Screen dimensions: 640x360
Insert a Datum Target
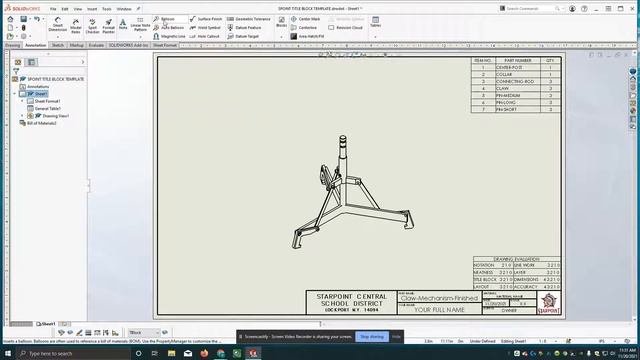(243, 36)
